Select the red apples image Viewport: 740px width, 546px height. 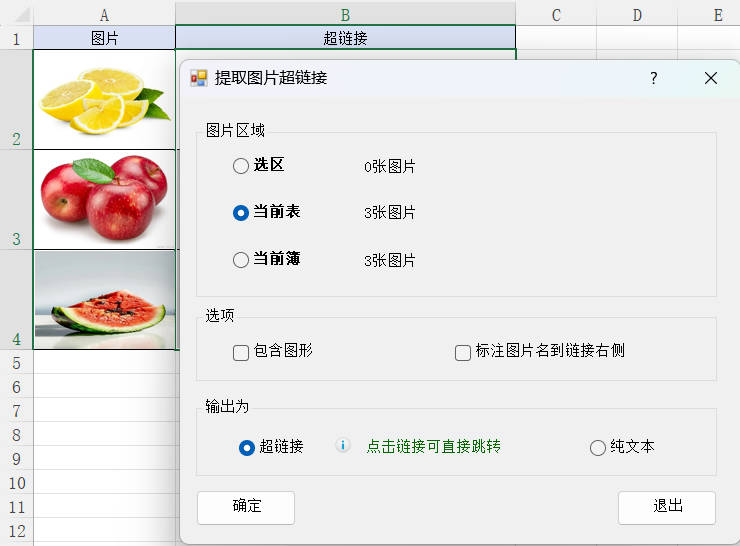[103, 198]
